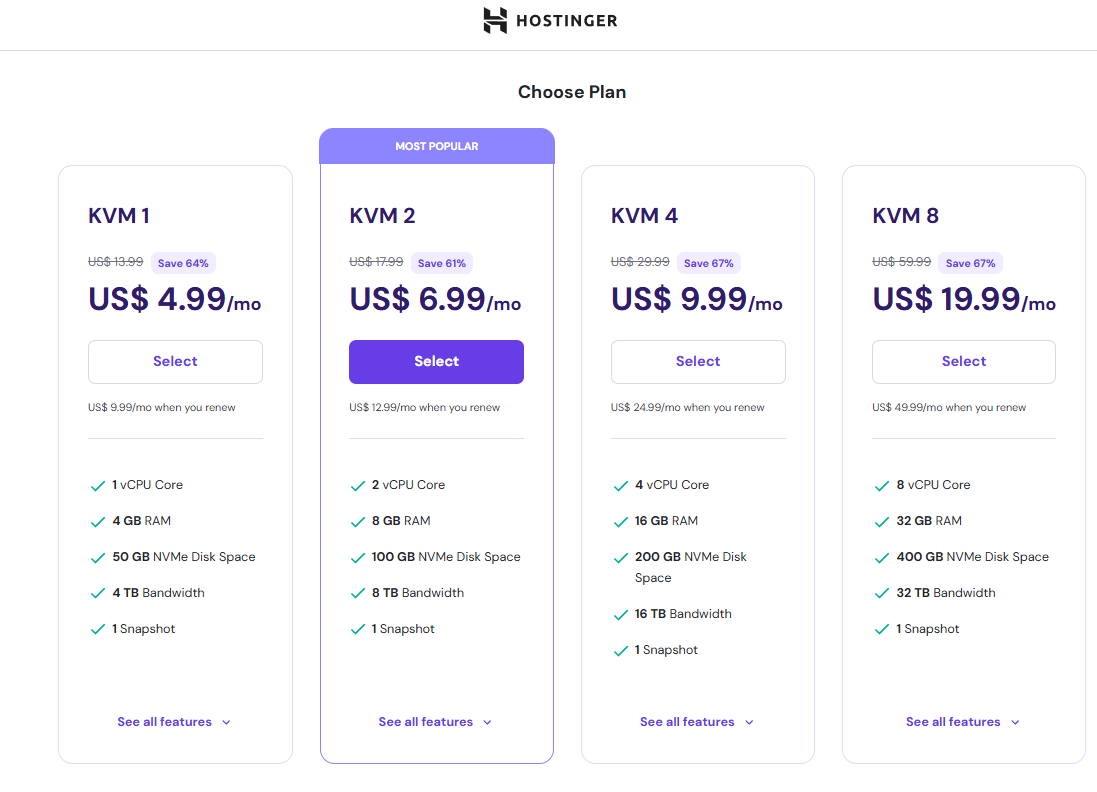Click the US$ 49.99/mo renewal note

click(x=949, y=407)
